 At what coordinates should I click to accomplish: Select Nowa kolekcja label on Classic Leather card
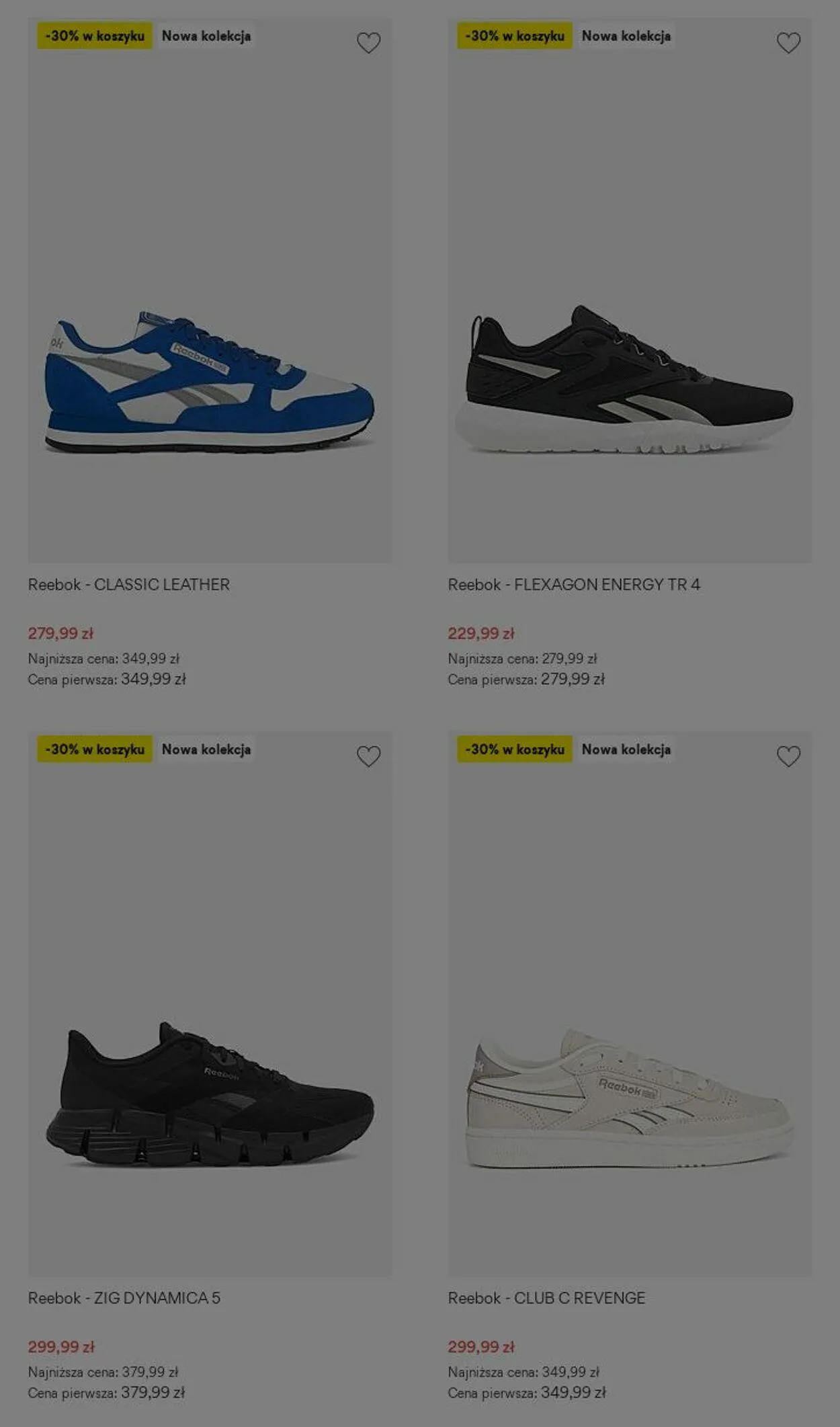pos(206,36)
